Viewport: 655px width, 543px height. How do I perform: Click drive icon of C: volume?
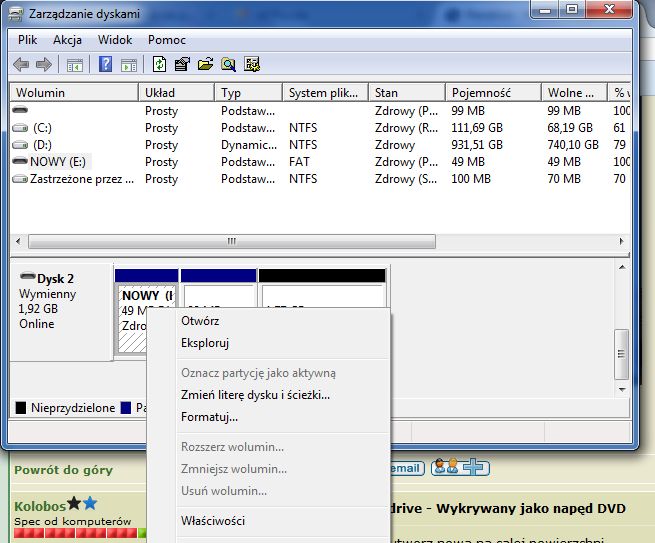20,128
